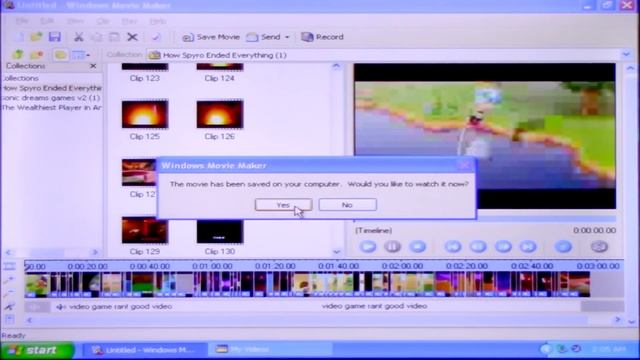Click the 0:01:00.00 mark on timeline ruler
This screenshot has width=640, height=360.
pyautogui.click(x=212, y=266)
